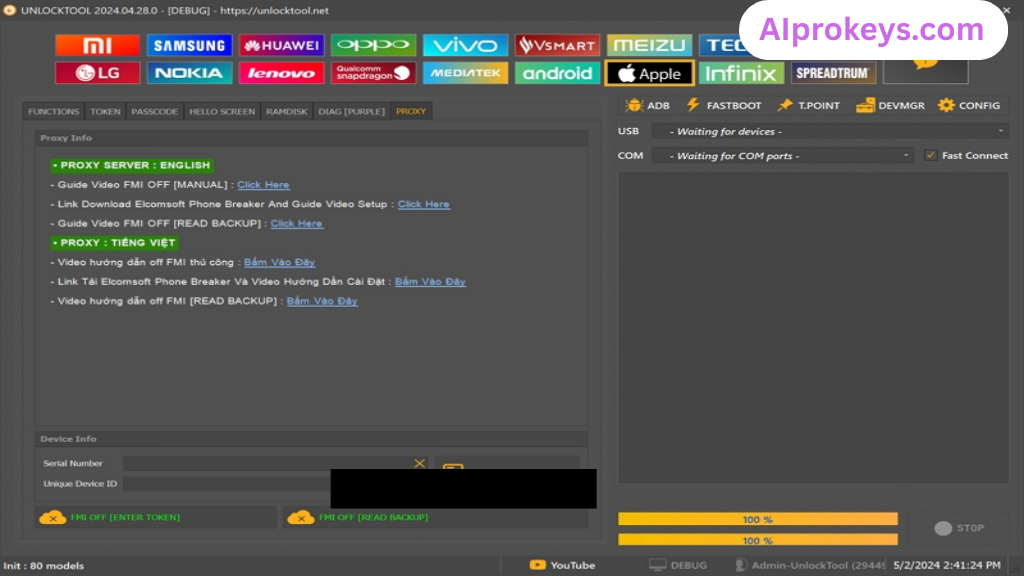The height and width of the screenshot is (576, 1024).
Task: Open Elcomsoft Phone Breaker download Click Here link
Action: coord(424,204)
